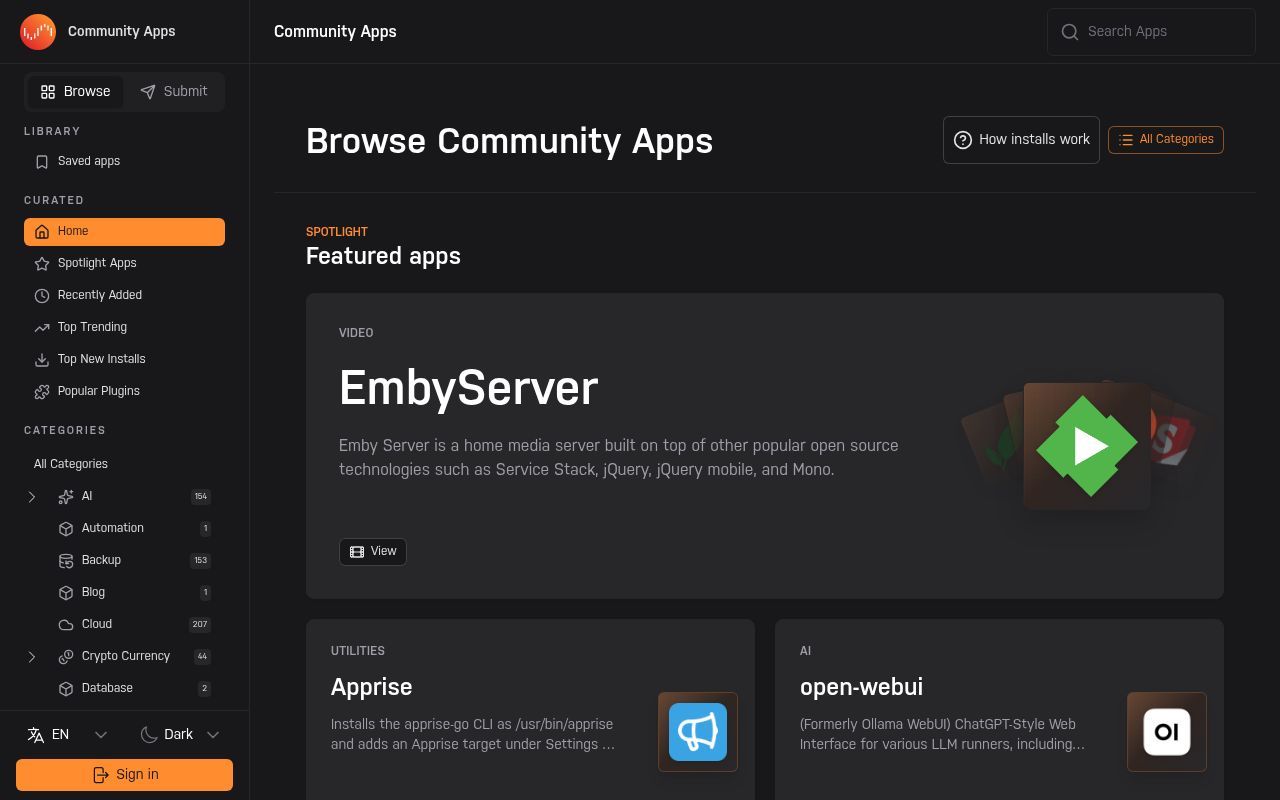This screenshot has width=1280, height=800.
Task: Click the Cloud count badge 207
Action: coord(200,625)
